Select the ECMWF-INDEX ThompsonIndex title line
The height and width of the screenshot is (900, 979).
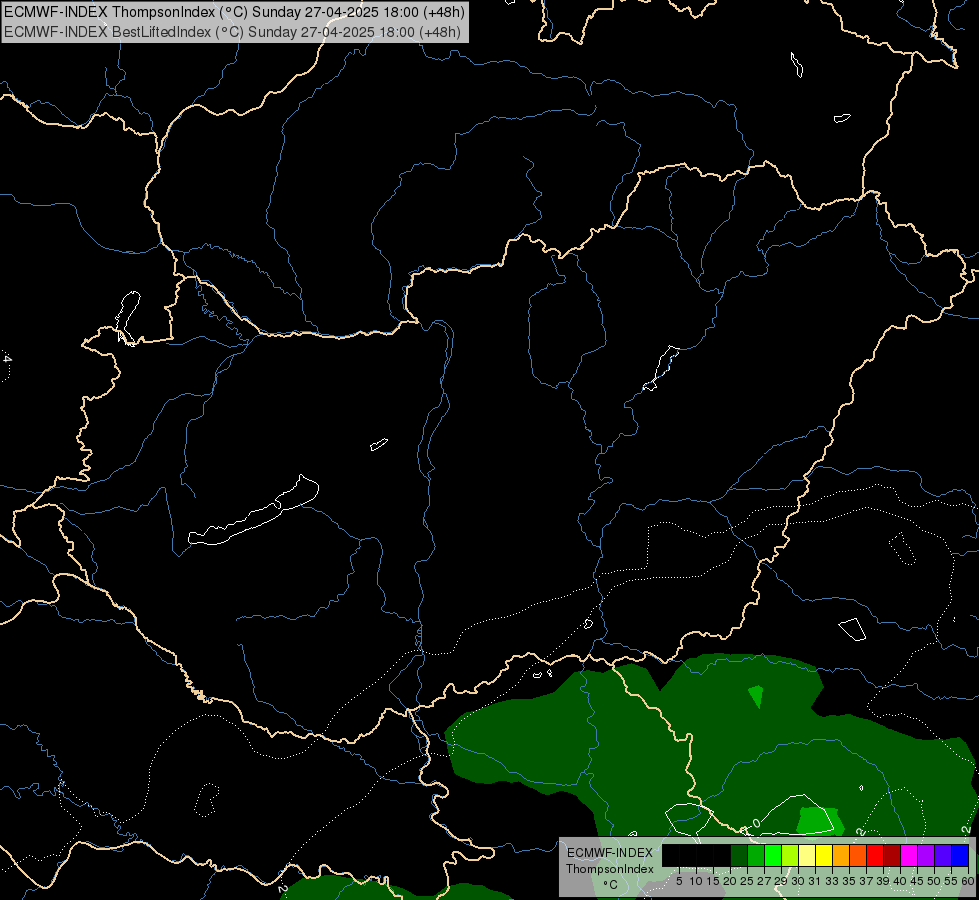click(234, 12)
